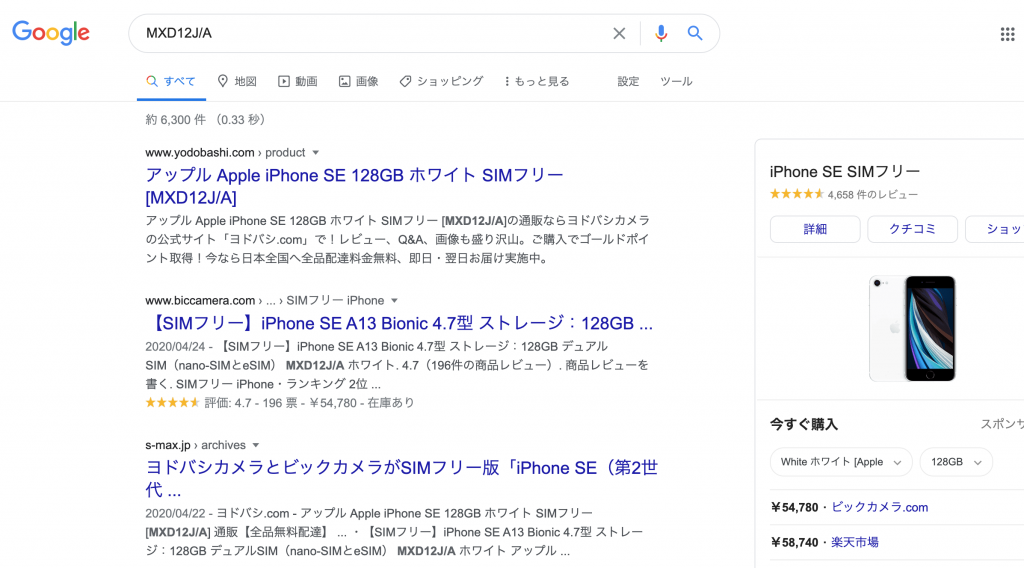
Task: Switch to the ショッピング tab
Action: pyautogui.click(x=441, y=82)
